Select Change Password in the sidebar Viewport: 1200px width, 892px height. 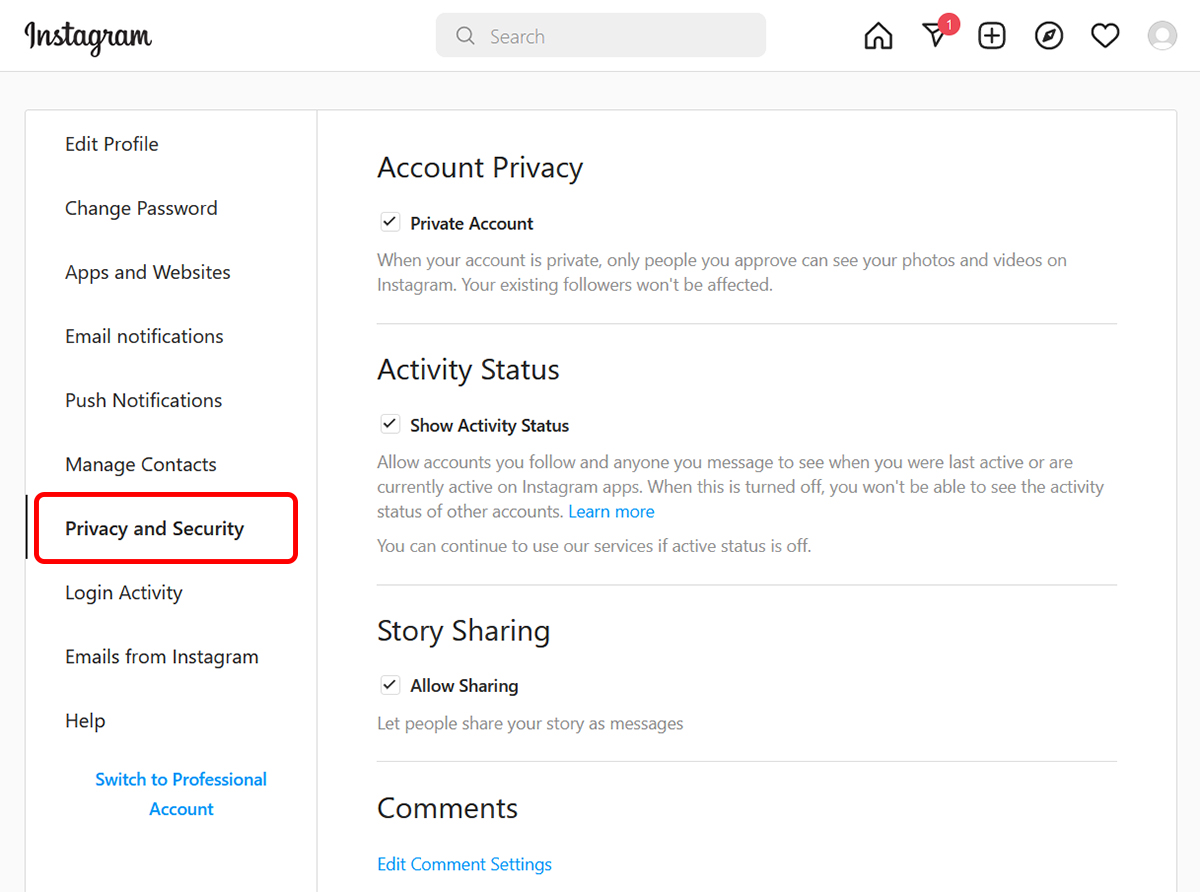pos(141,208)
